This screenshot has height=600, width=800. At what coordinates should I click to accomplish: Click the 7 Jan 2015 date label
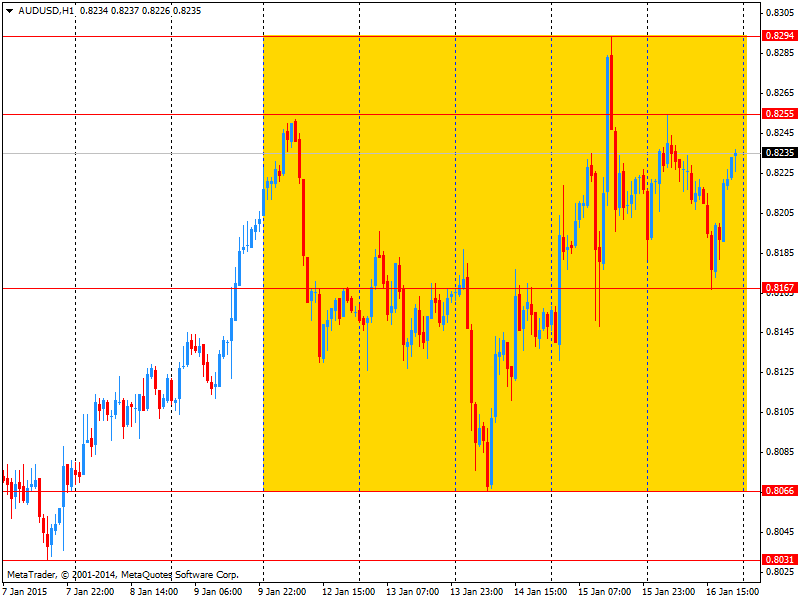(27, 591)
